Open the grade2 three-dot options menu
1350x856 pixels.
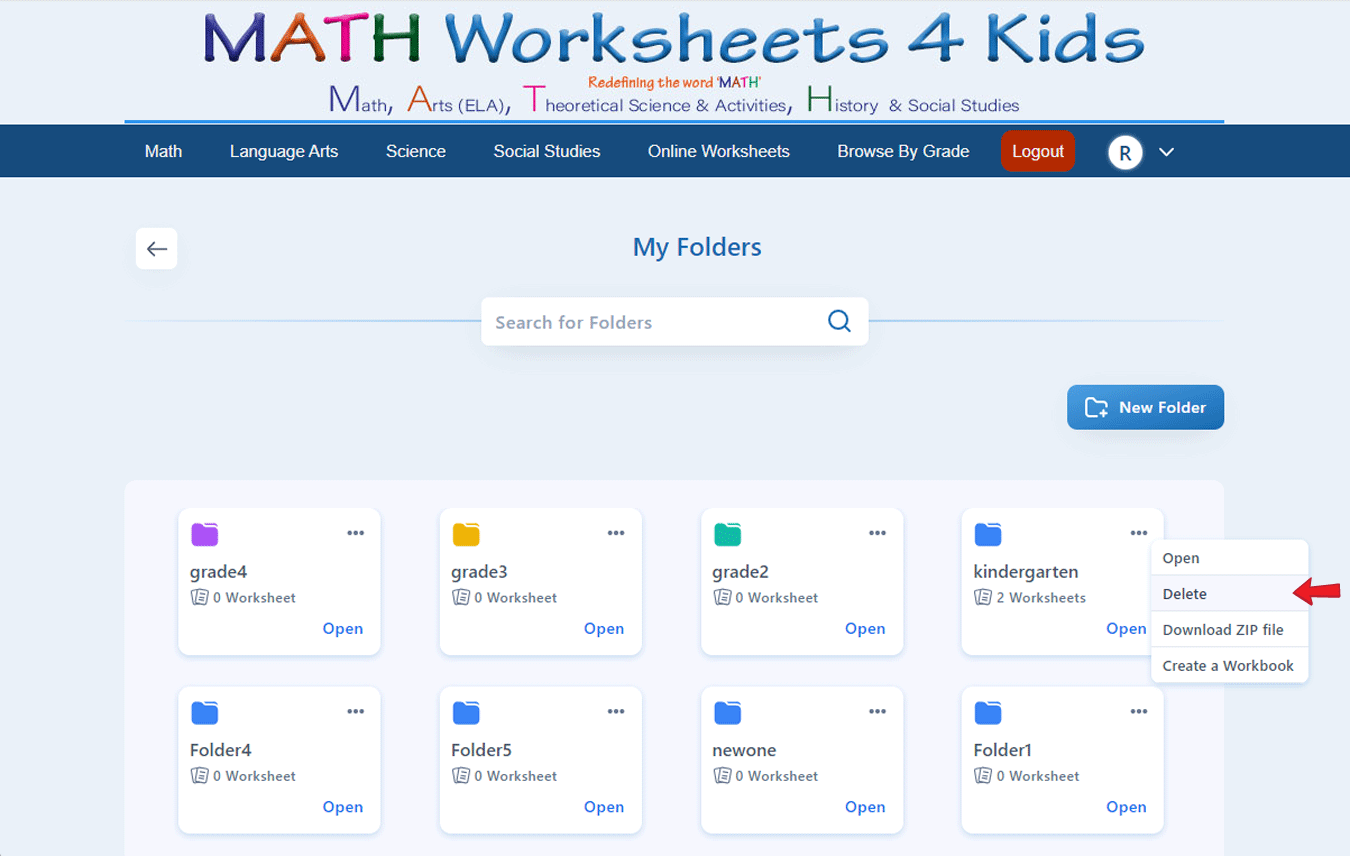pos(877,533)
